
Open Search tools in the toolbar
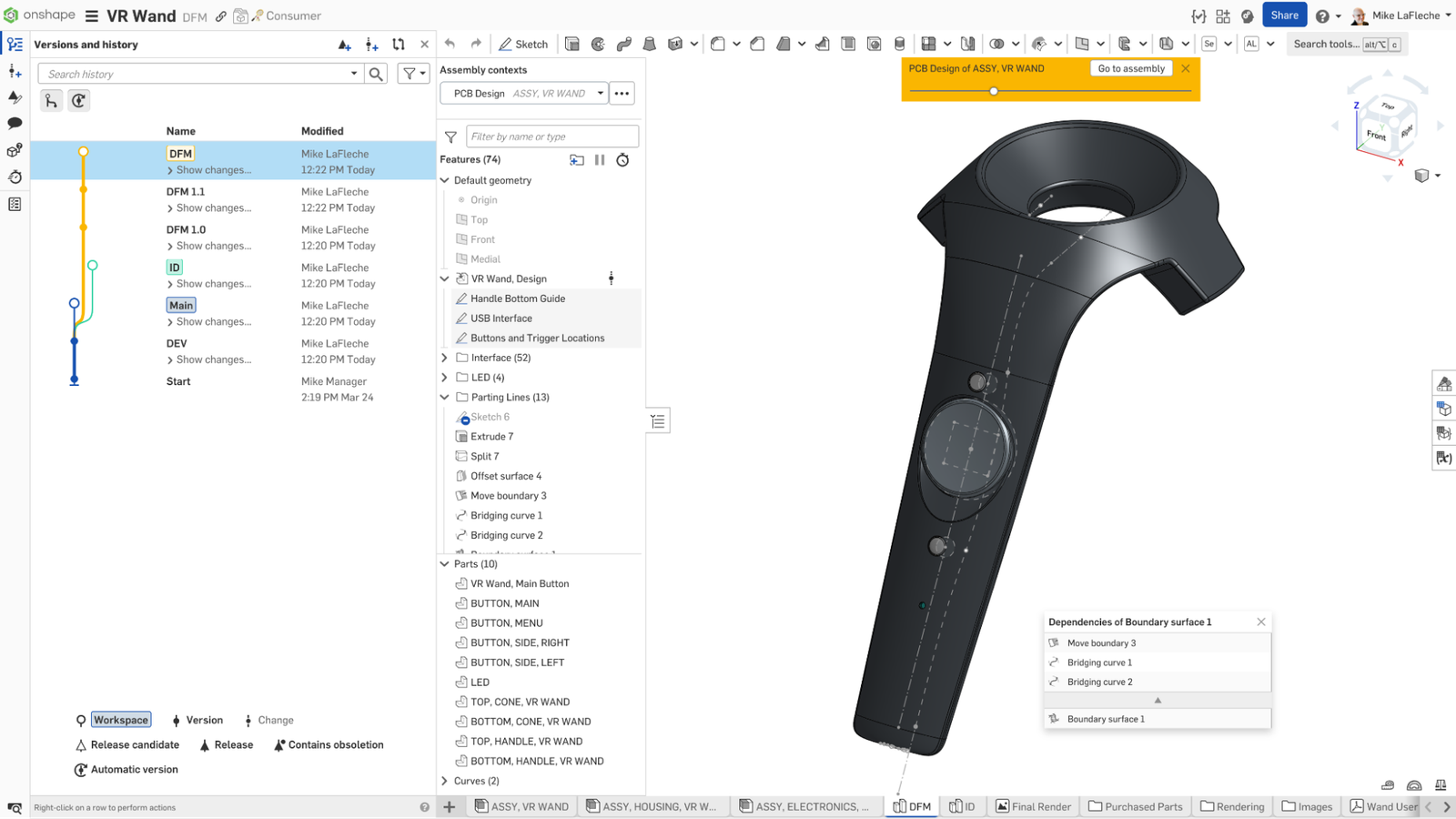(1328, 44)
